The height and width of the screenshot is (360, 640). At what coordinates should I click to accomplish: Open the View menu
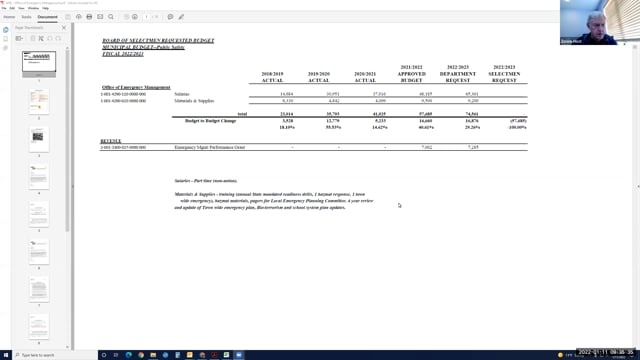[x=21, y=8]
